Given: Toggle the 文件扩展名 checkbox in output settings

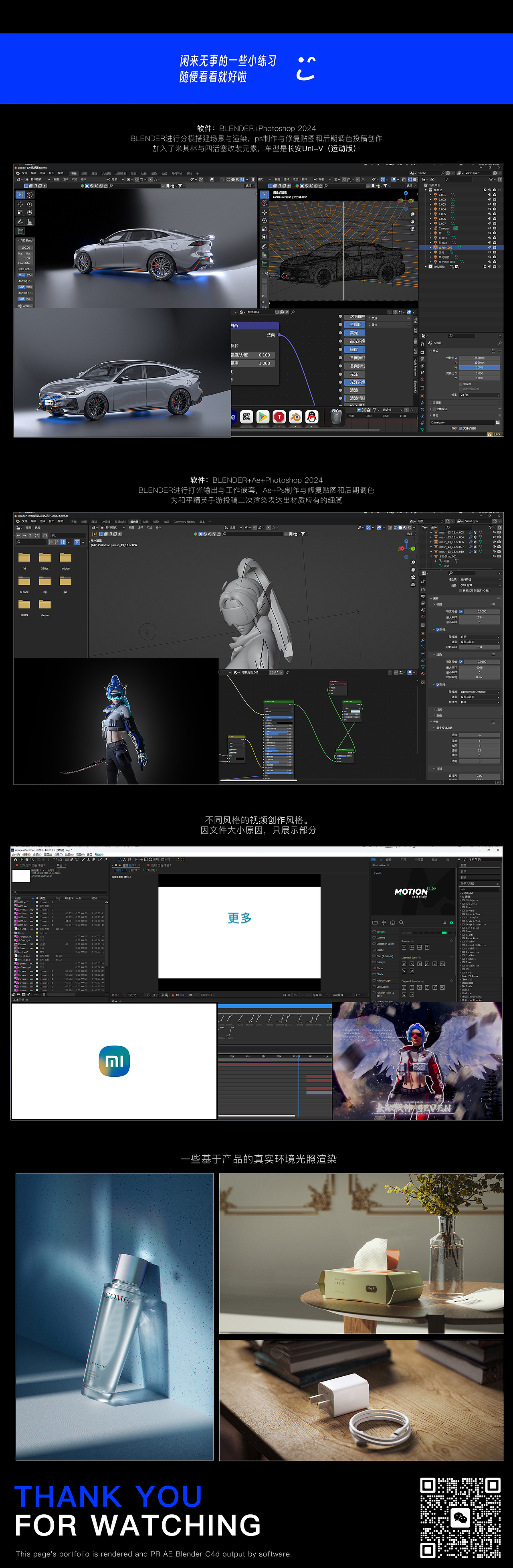Looking at the screenshot, I should (460, 428).
